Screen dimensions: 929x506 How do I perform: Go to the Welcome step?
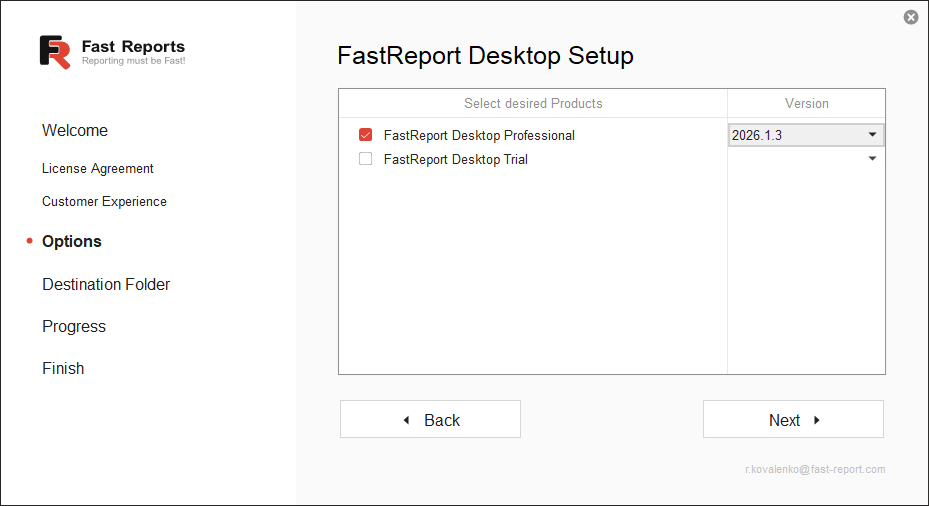(x=75, y=131)
